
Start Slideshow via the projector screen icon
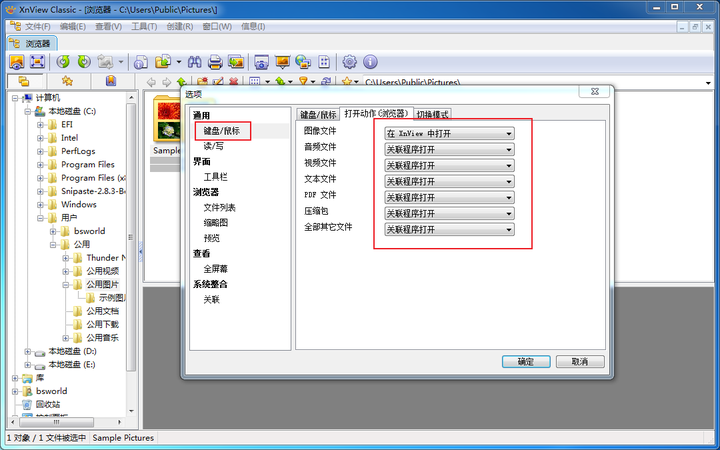coord(282,62)
